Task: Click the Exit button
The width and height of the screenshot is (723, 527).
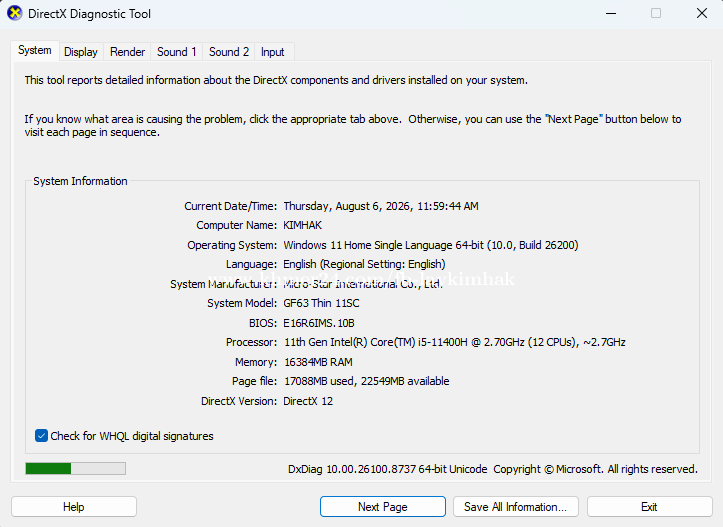Action: 649,507
